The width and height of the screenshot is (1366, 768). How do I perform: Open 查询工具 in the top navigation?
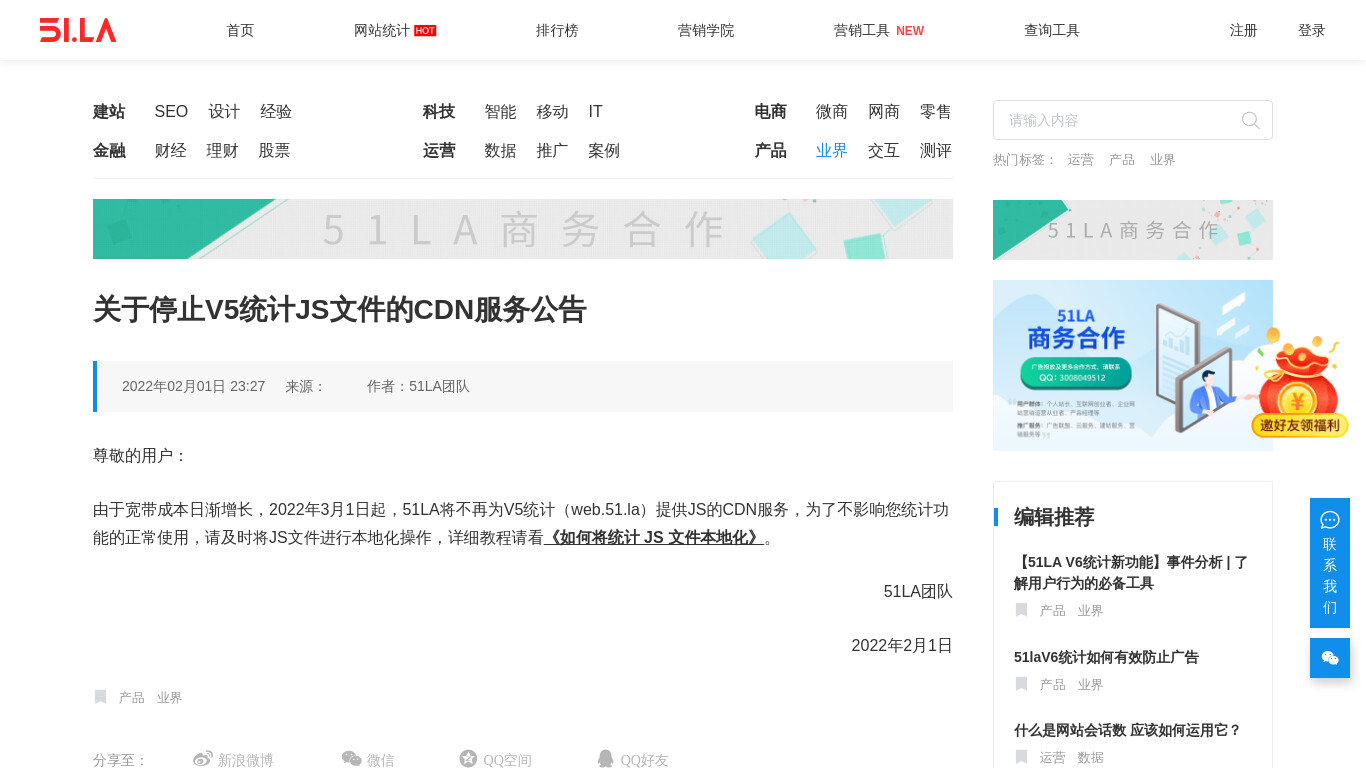point(1052,30)
